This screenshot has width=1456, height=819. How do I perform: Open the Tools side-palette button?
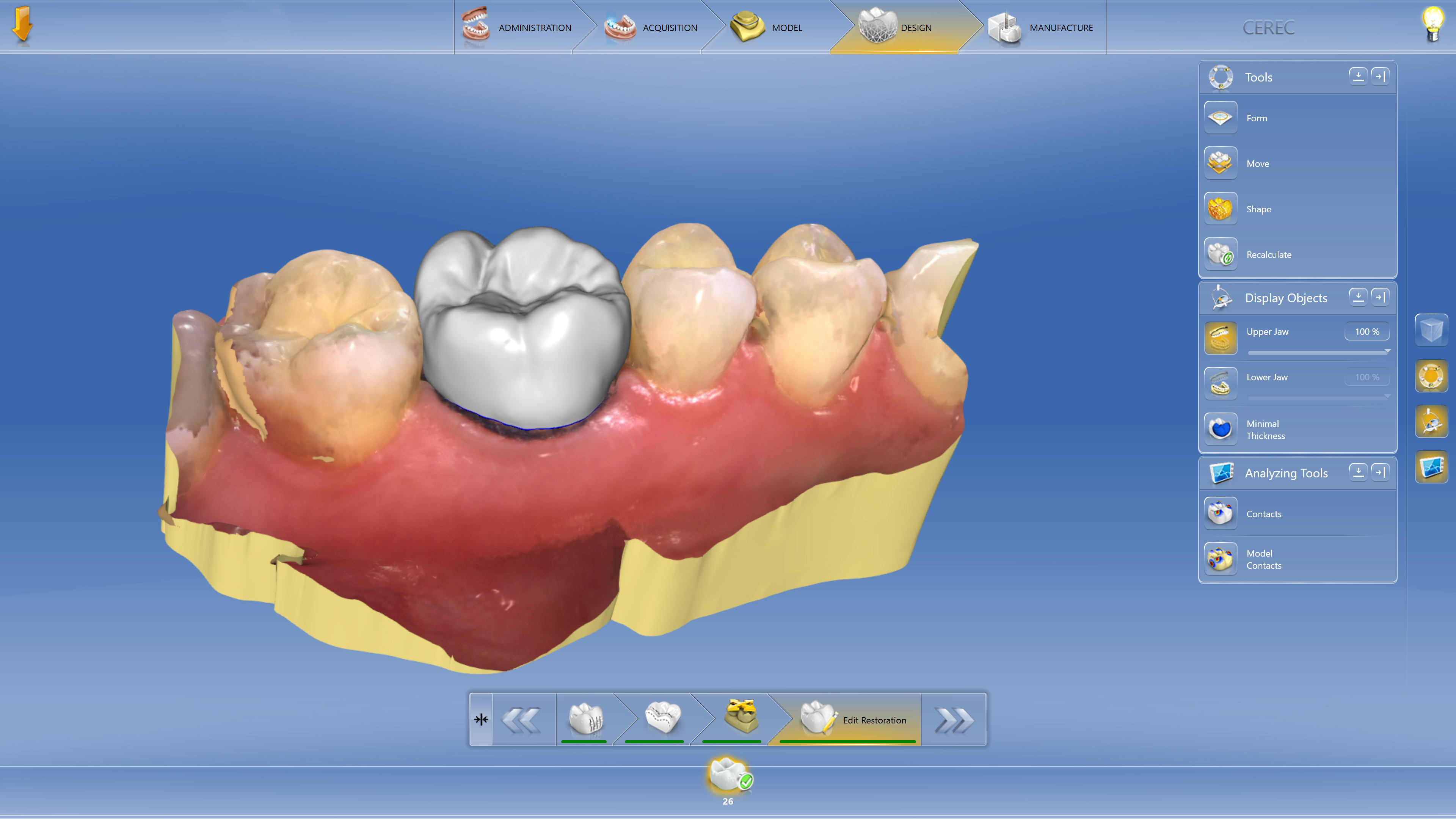(1431, 376)
